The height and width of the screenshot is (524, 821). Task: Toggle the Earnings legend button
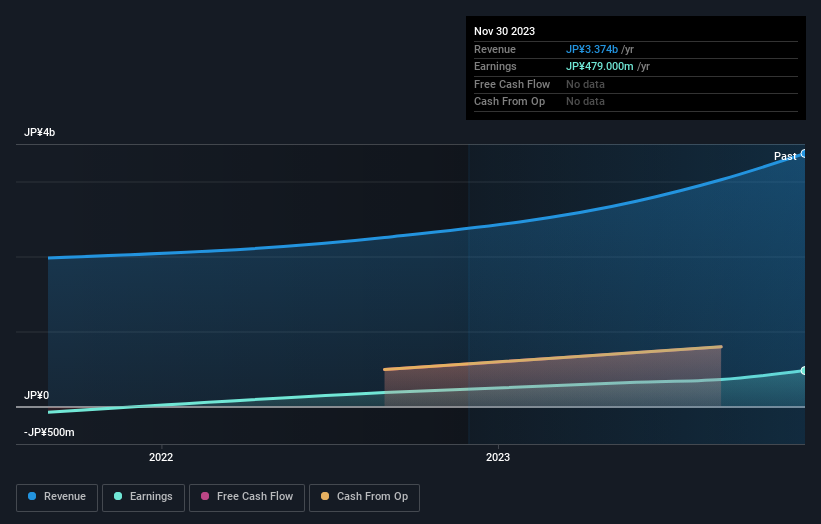coord(143,497)
